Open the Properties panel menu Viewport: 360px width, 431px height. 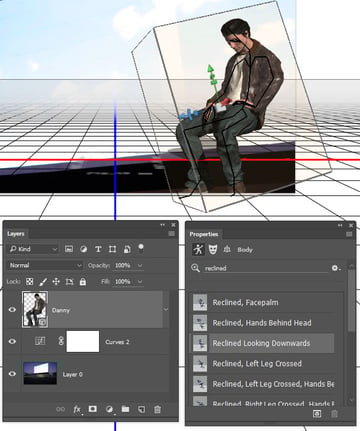click(x=349, y=234)
